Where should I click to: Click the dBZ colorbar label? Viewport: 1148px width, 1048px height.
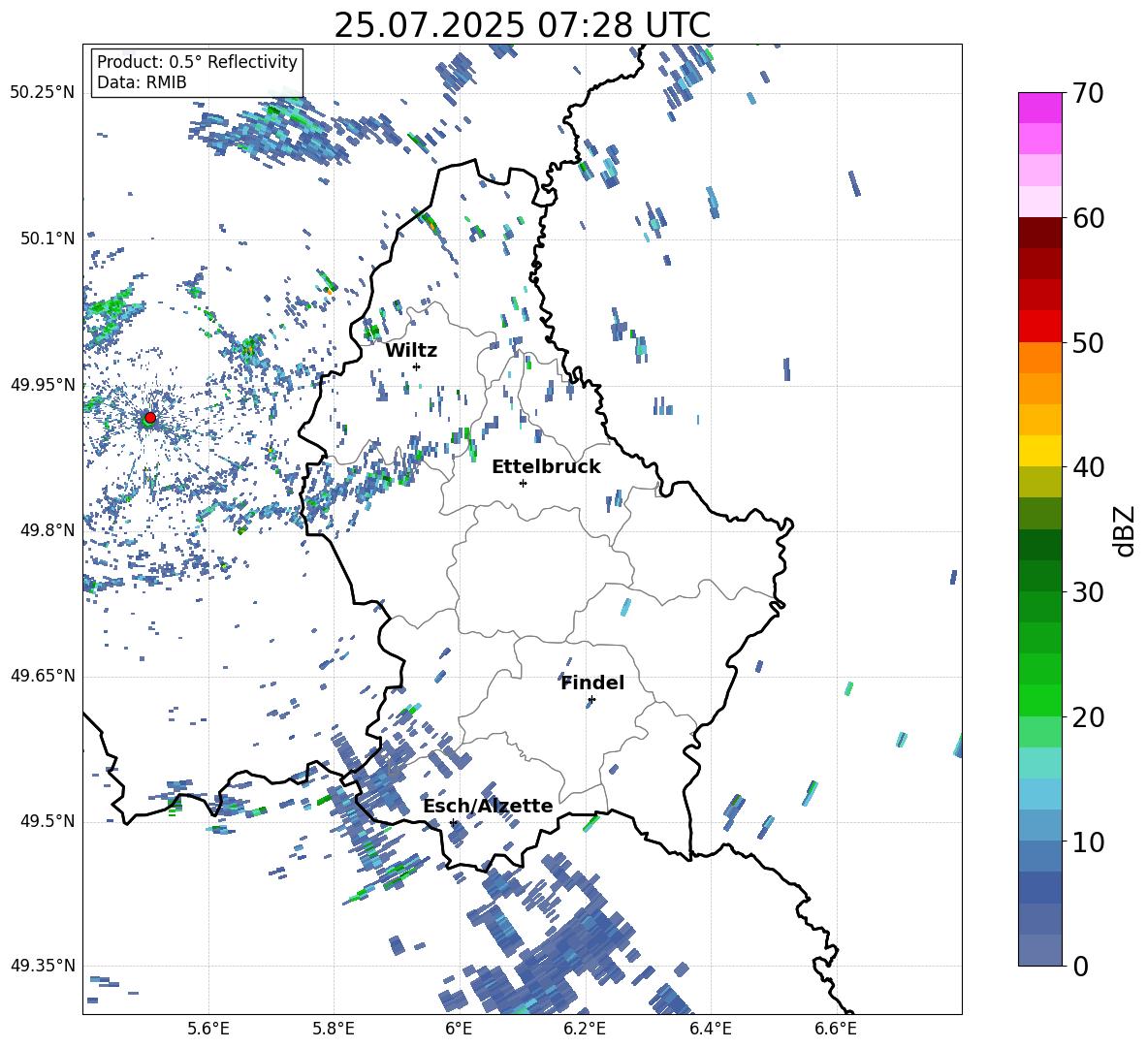click(x=1126, y=530)
